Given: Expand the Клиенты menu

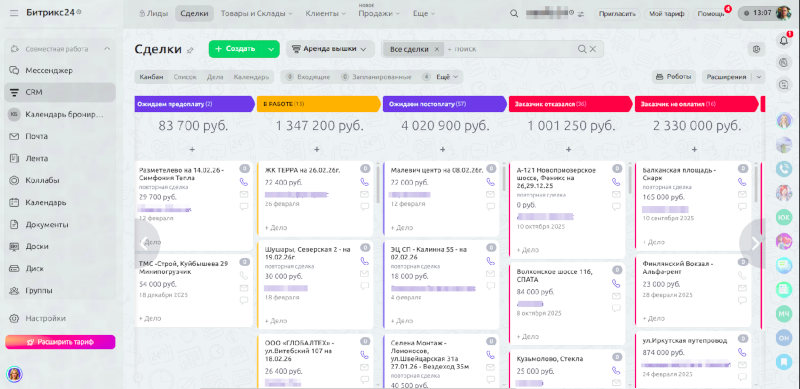Looking at the screenshot, I should click(x=326, y=14).
